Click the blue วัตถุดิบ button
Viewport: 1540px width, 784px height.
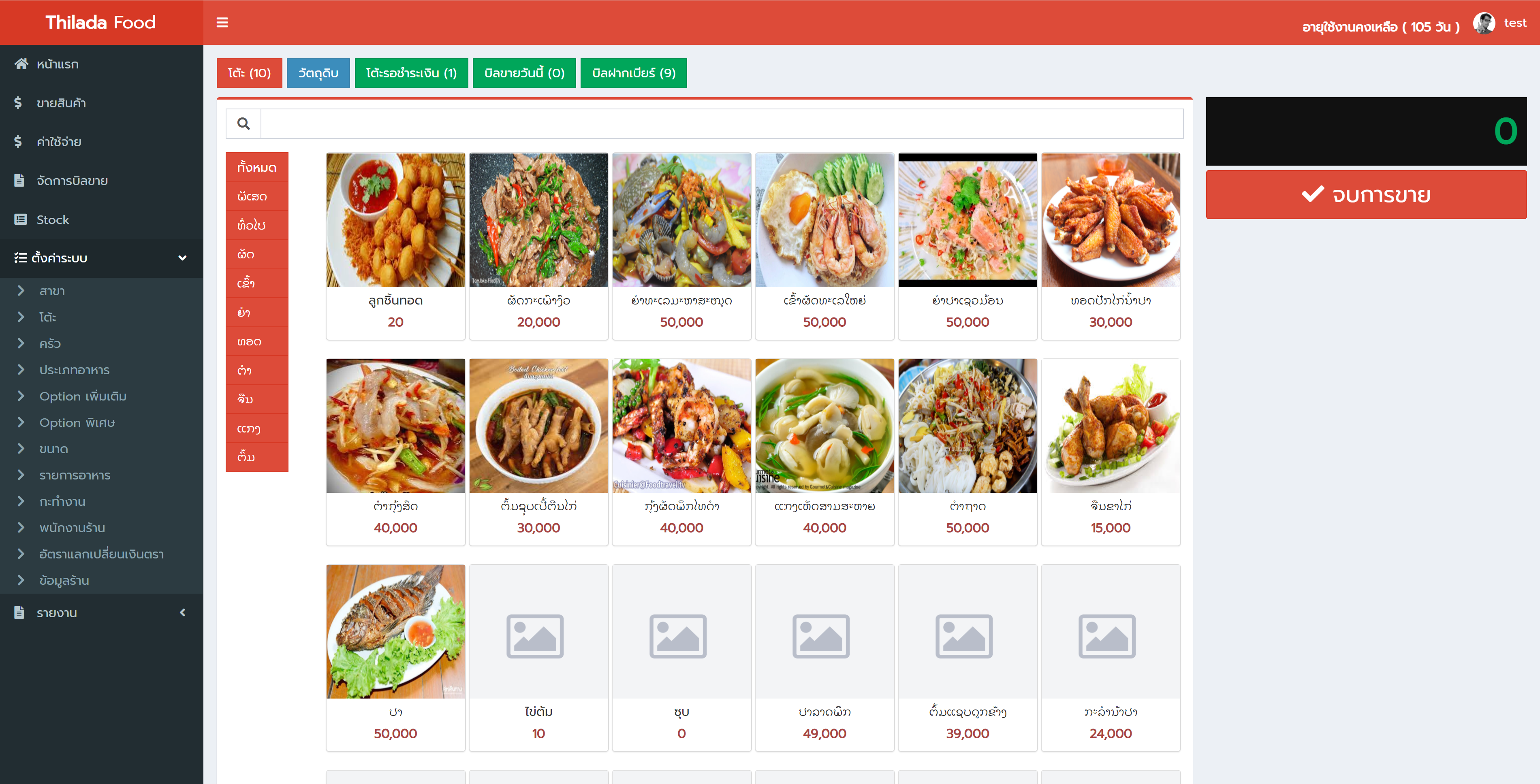tap(318, 73)
